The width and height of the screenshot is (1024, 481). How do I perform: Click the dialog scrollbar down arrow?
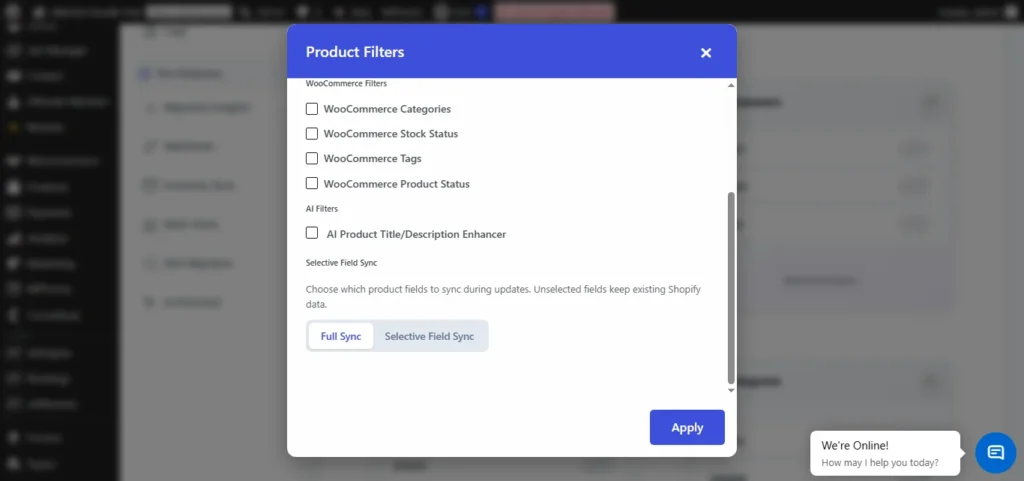tap(731, 390)
